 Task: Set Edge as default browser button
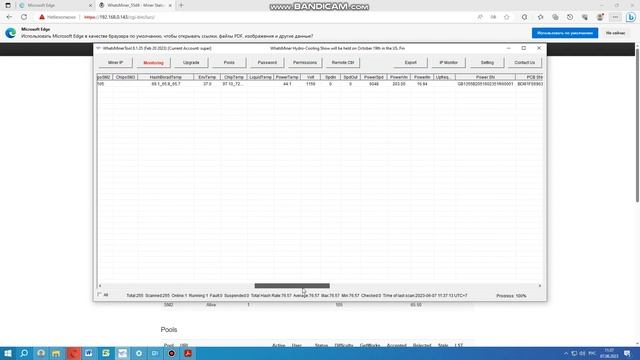coord(565,33)
